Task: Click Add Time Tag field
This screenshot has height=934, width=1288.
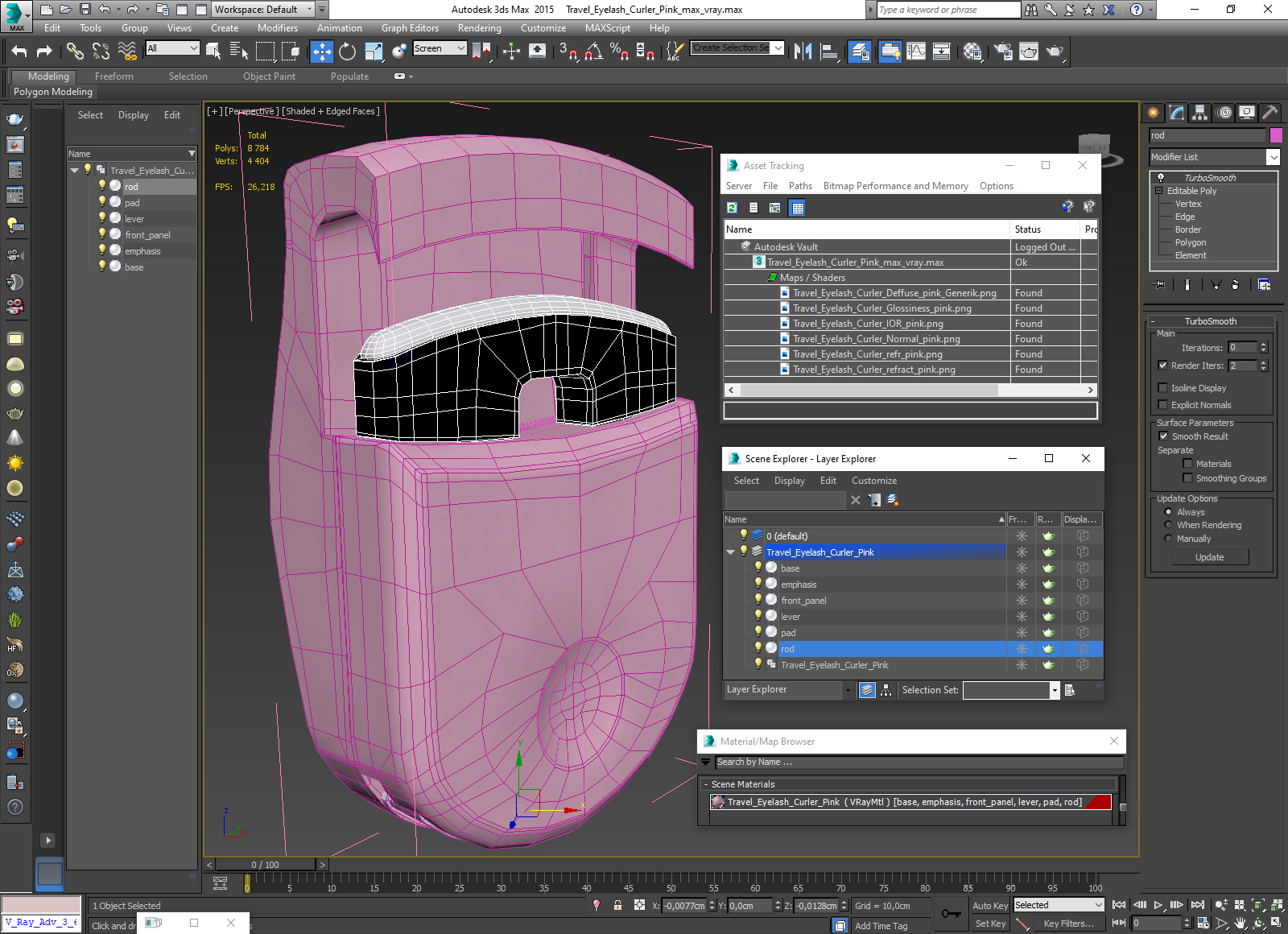Action: pos(890,926)
